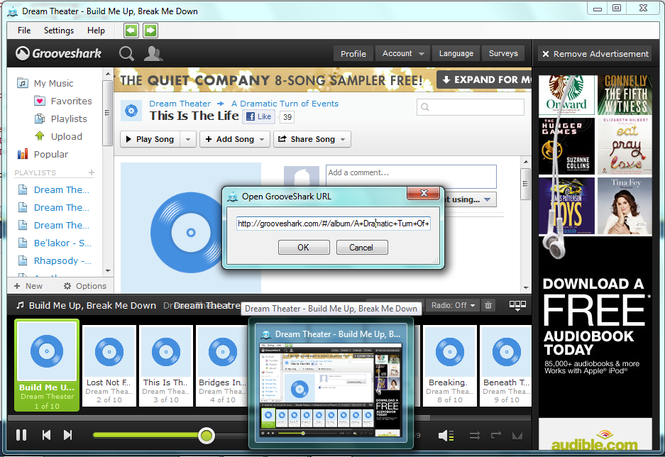Toggle repeat playback icon
Viewport: 665px width, 457px height.
pos(496,435)
